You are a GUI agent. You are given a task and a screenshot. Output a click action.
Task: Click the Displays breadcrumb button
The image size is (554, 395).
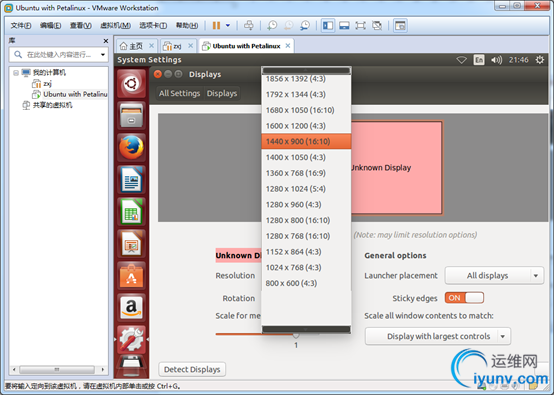(222, 93)
